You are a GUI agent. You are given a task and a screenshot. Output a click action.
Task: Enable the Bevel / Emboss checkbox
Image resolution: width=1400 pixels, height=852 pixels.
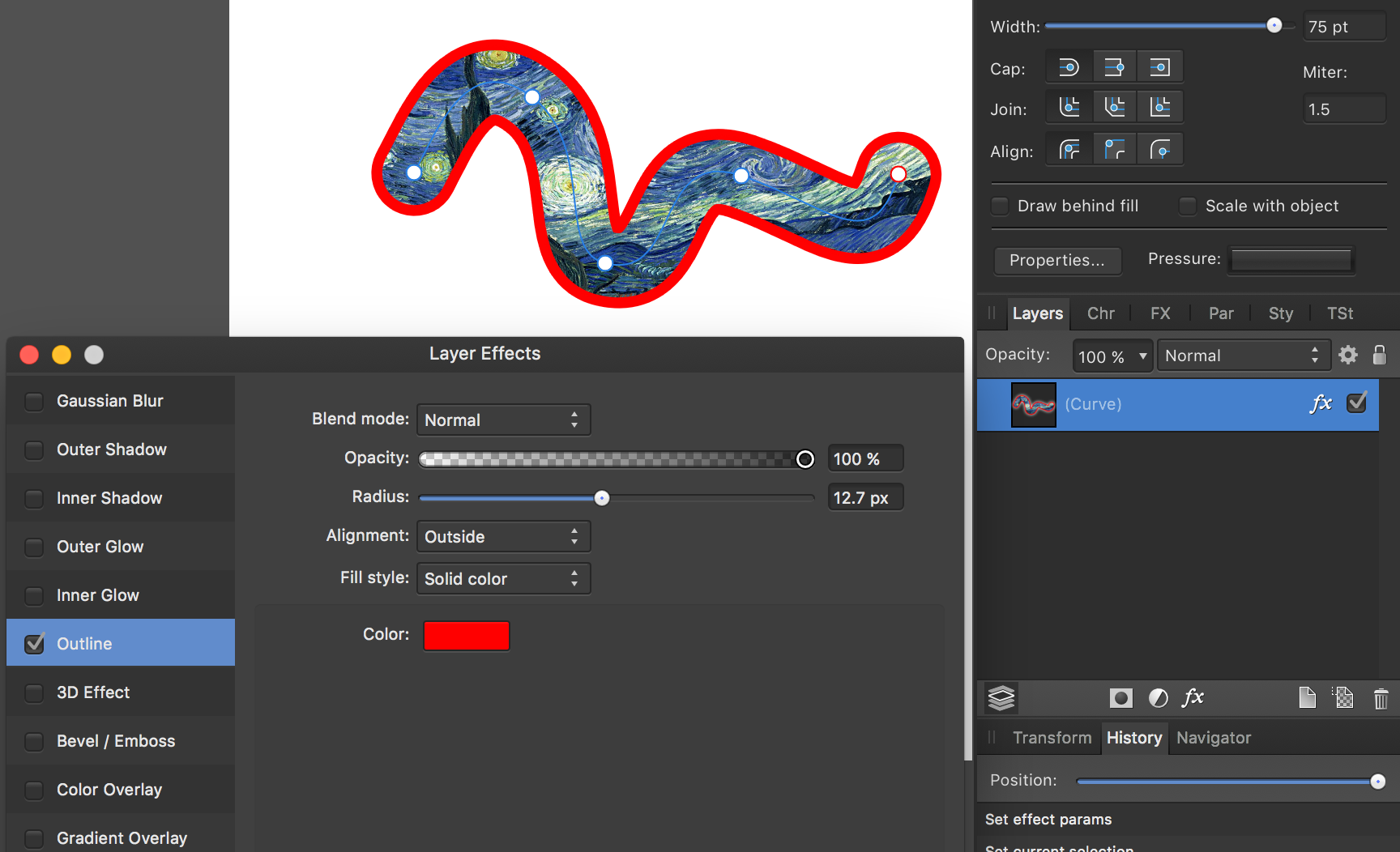coord(34,742)
